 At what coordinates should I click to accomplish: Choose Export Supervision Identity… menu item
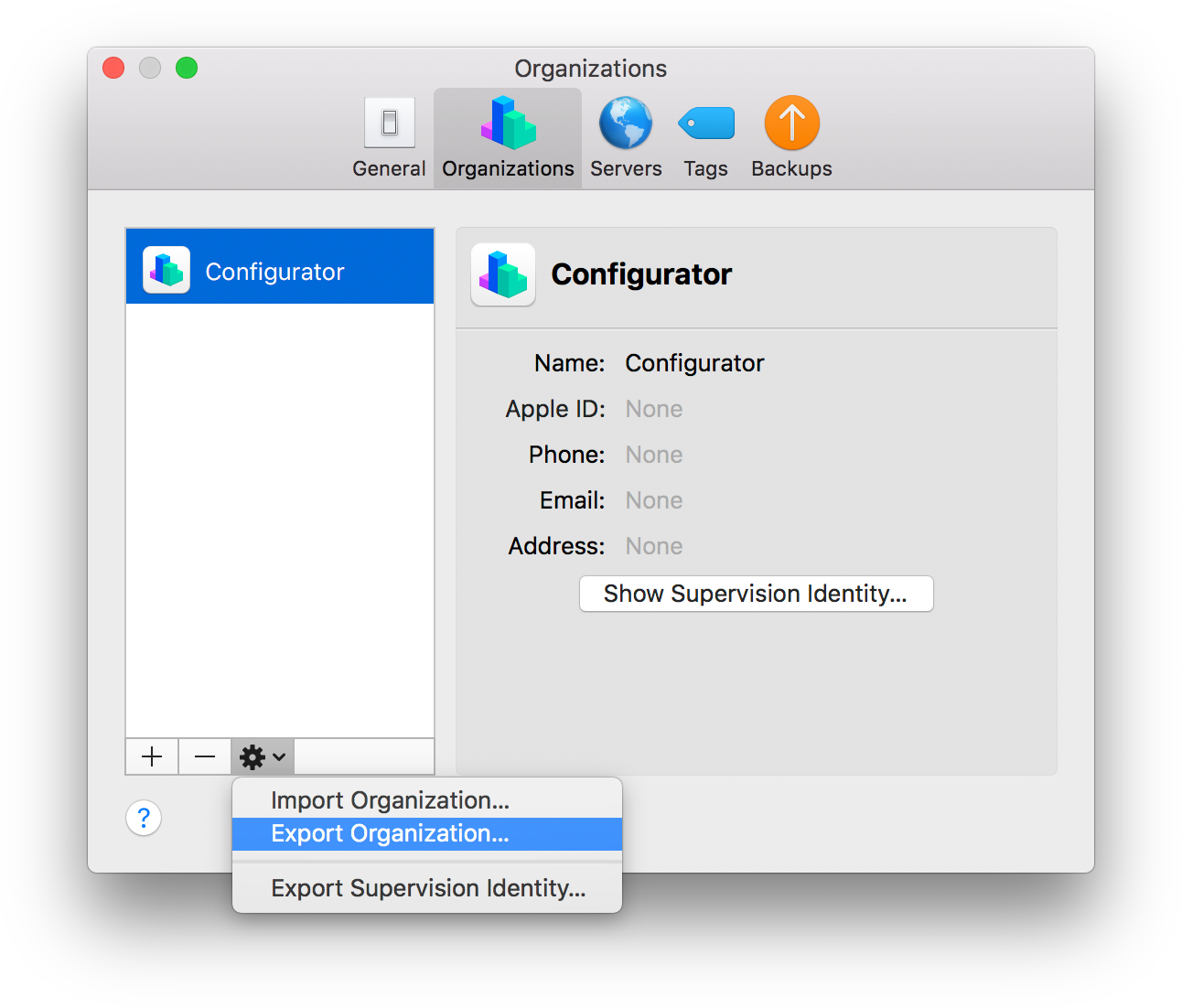(x=427, y=888)
